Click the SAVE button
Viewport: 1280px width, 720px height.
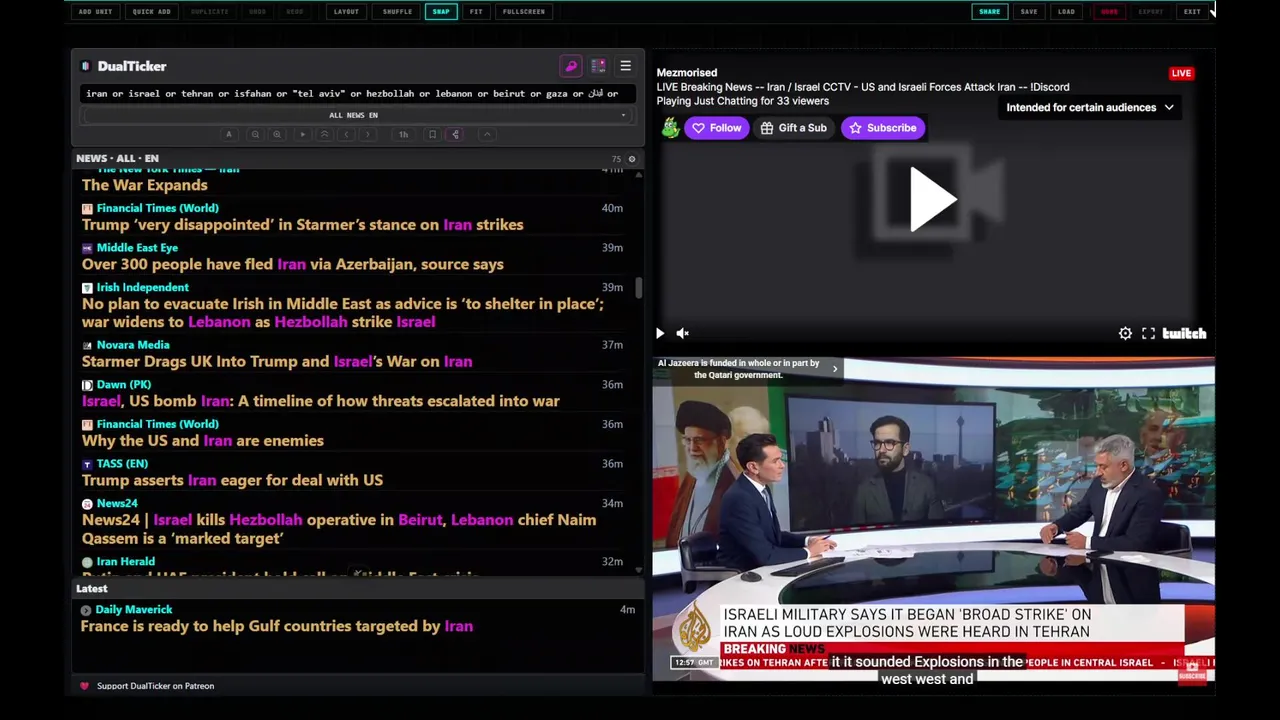tap(1029, 11)
